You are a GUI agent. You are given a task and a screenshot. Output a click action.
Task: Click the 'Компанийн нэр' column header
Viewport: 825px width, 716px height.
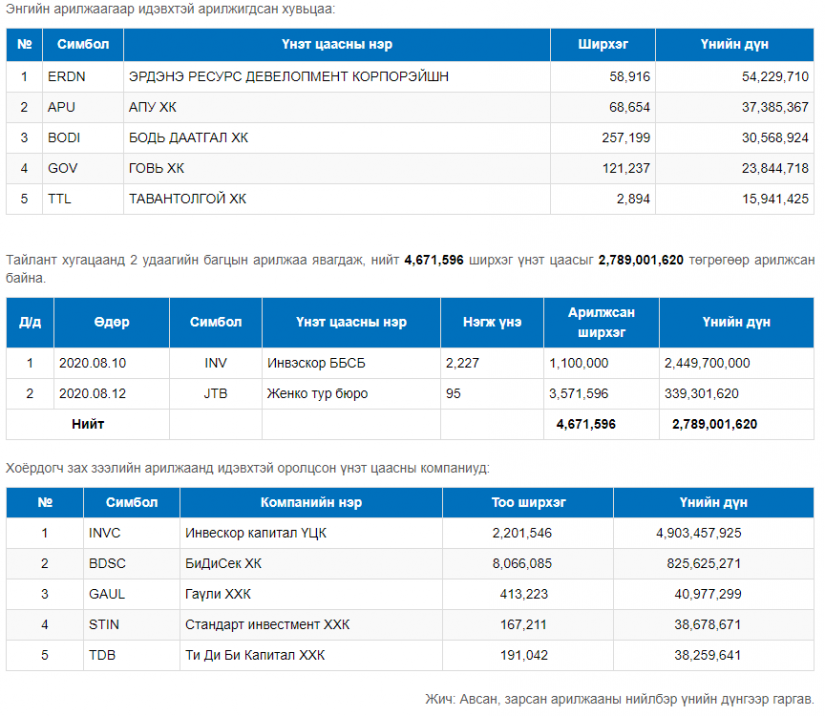pyautogui.click(x=311, y=503)
